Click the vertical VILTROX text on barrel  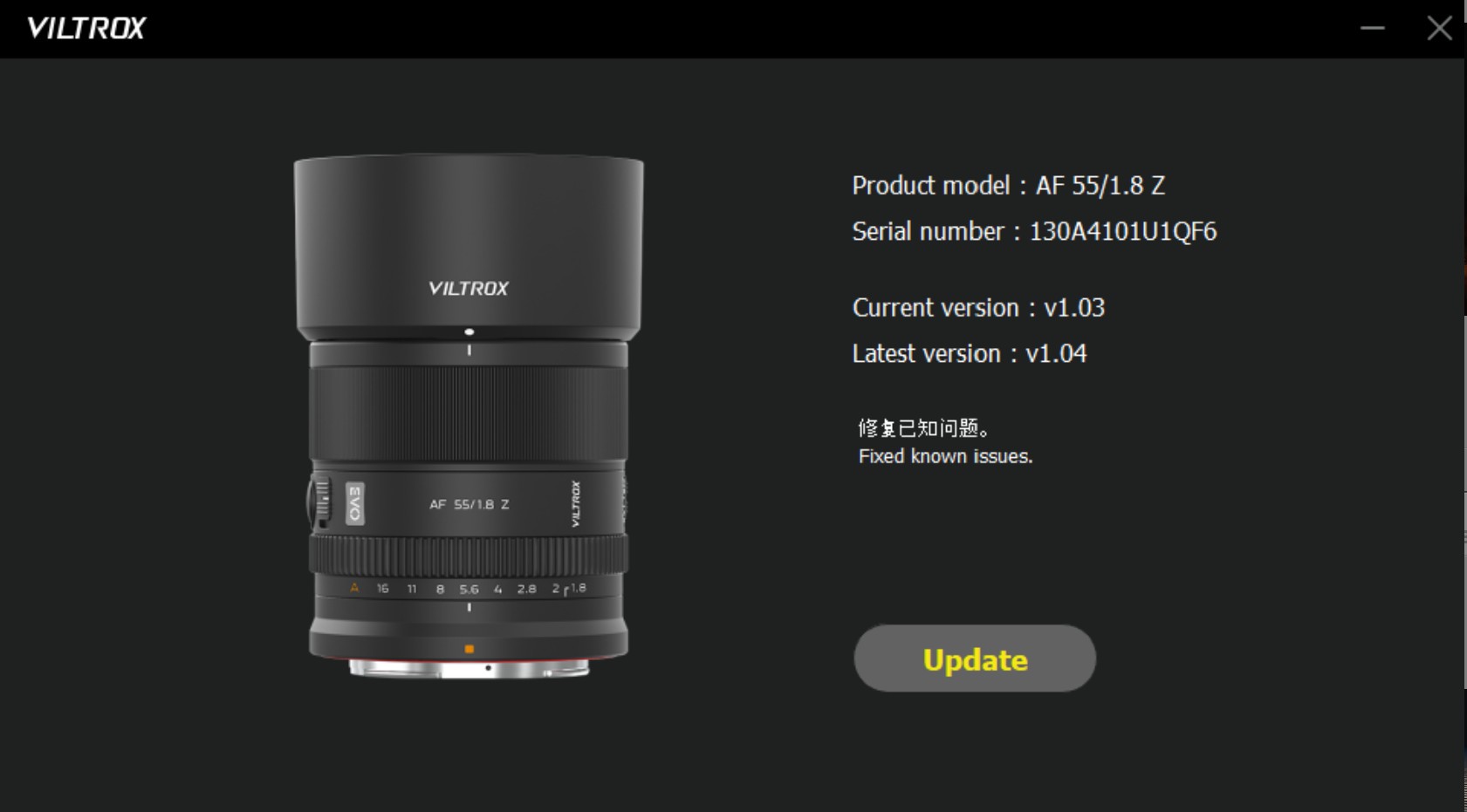pyautogui.click(x=575, y=503)
